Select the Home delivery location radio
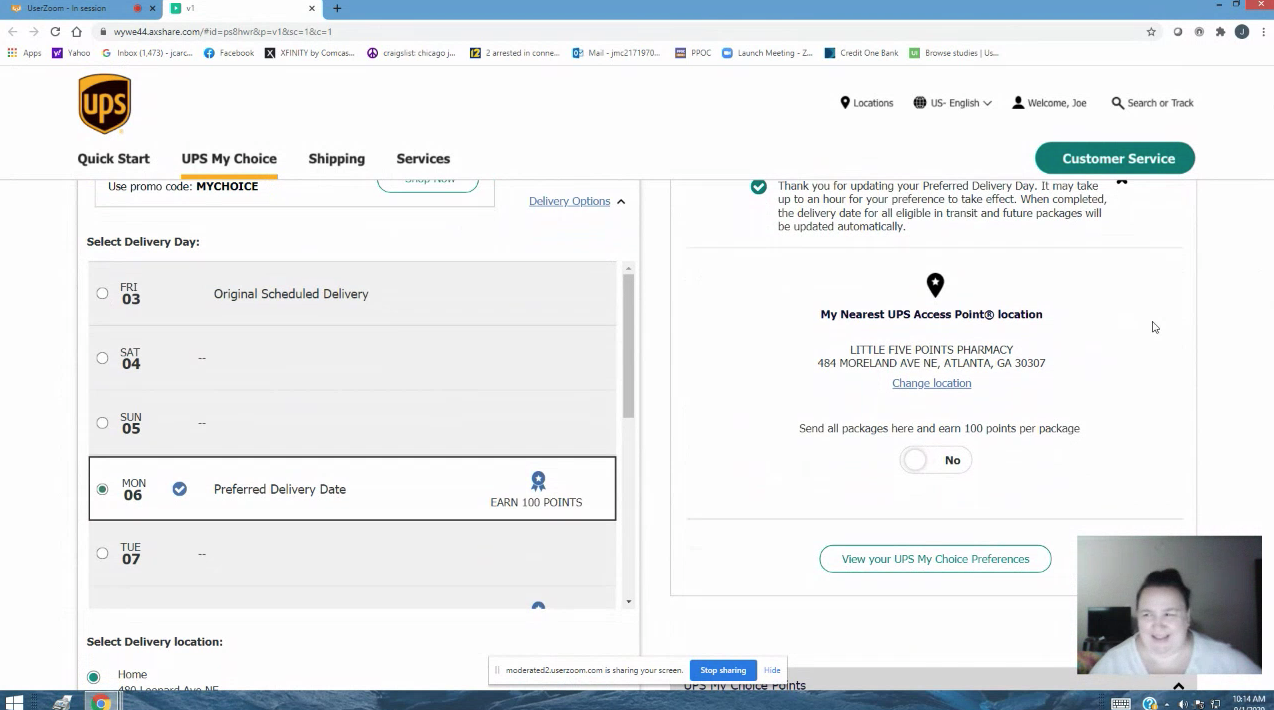The width and height of the screenshot is (1274, 710). [94, 677]
